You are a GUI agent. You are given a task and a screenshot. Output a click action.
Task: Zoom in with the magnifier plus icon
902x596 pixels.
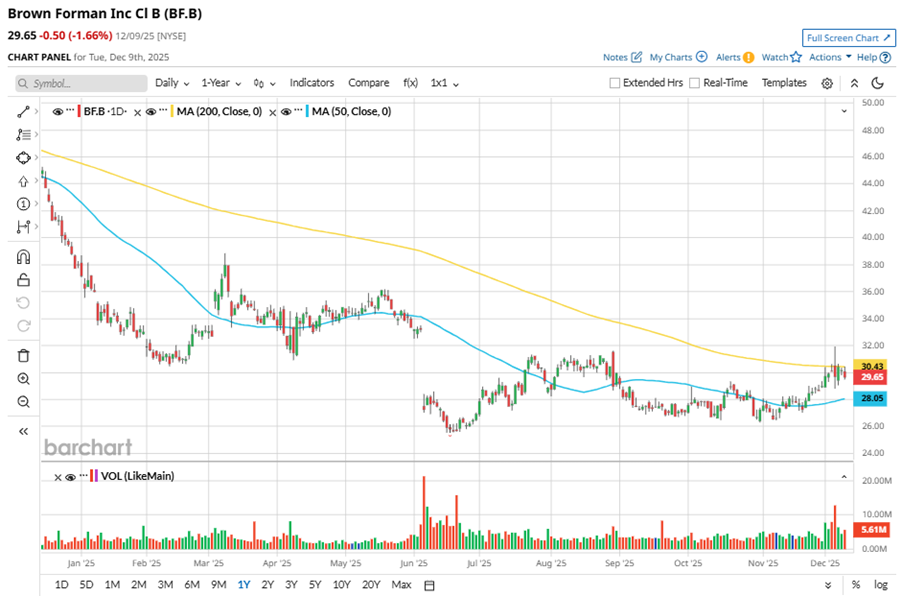coord(23,379)
